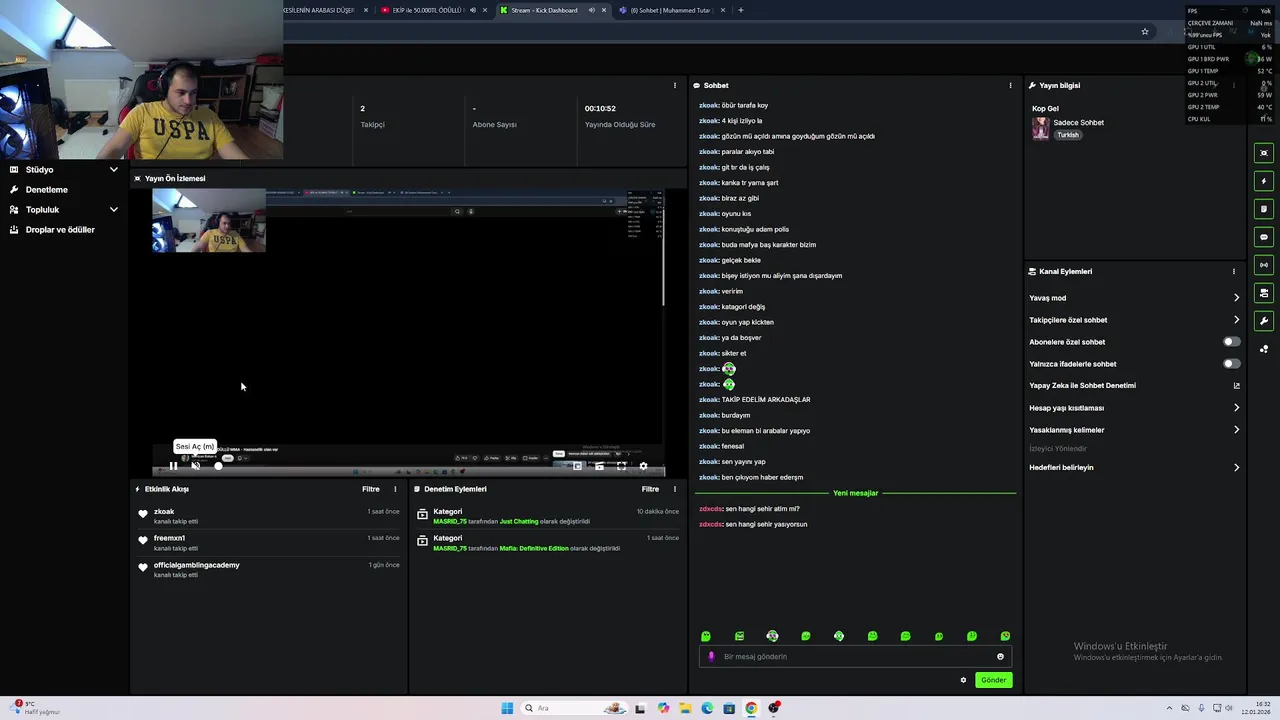Click the Yeni mesajlar divider label
The width and height of the screenshot is (1280, 720).
tap(855, 493)
